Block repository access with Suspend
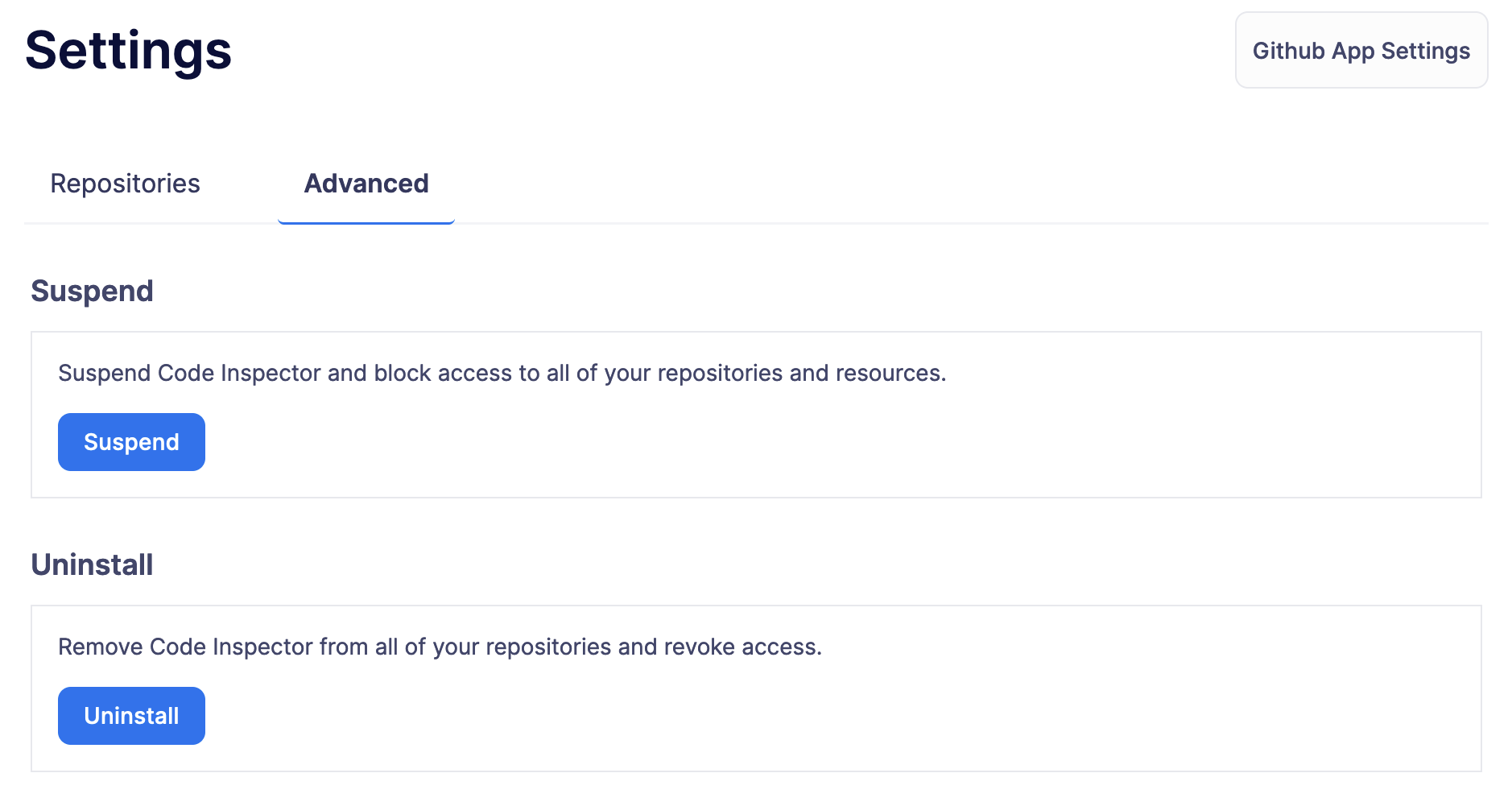Screen dimensions: 1512x802 pos(131,441)
